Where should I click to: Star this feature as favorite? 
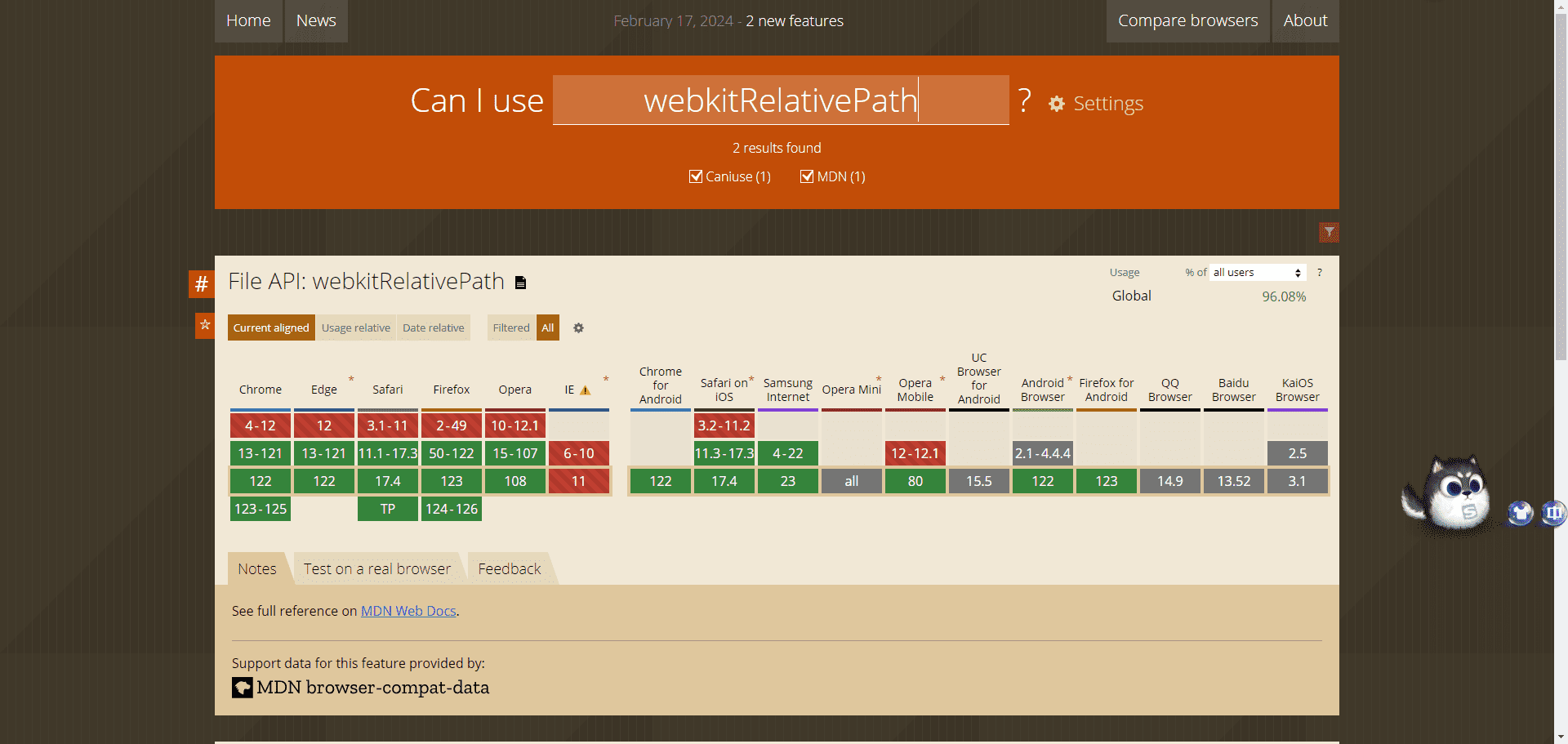coord(205,325)
